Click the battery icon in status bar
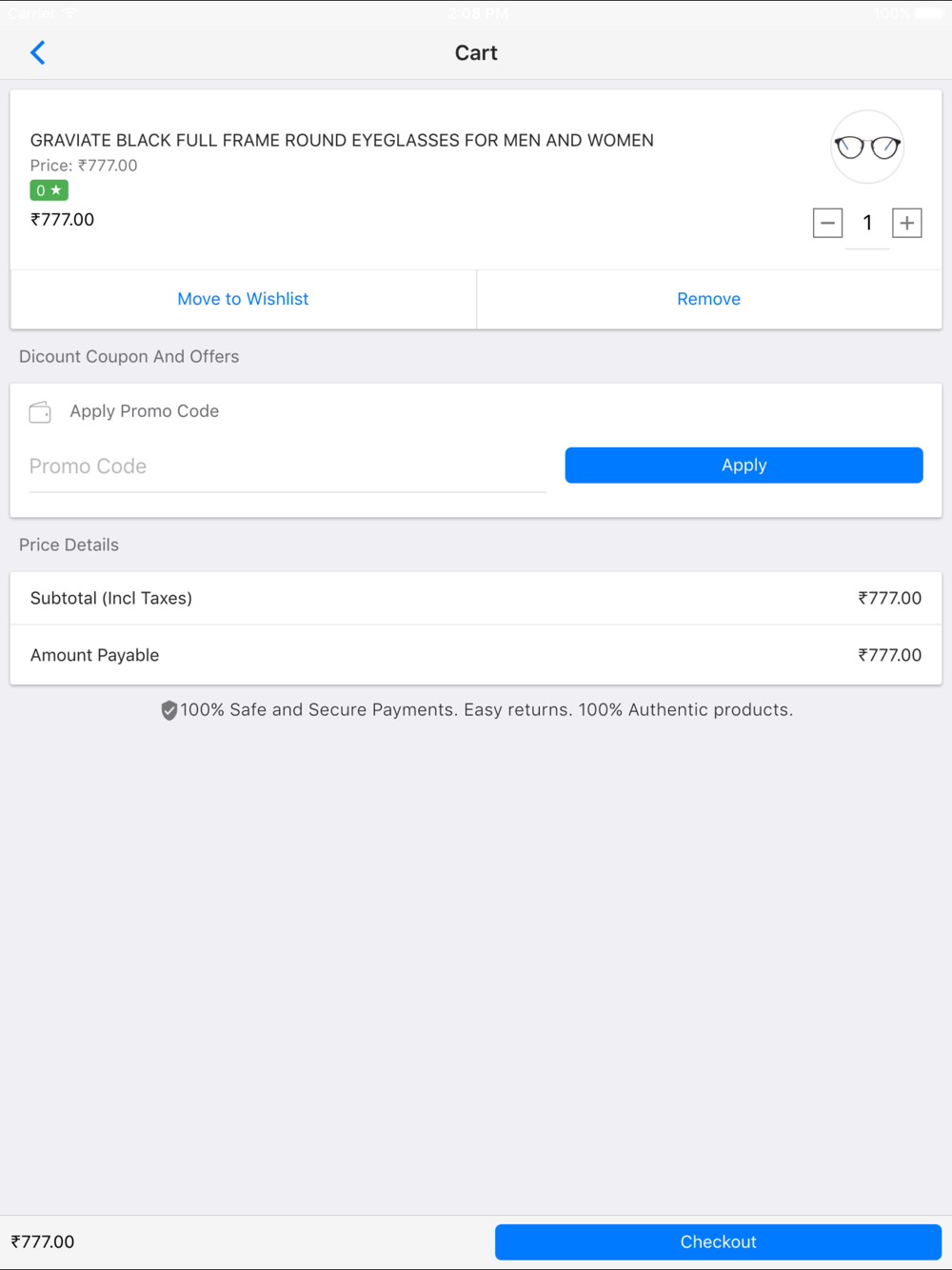This screenshot has width=952, height=1270. coord(928,13)
